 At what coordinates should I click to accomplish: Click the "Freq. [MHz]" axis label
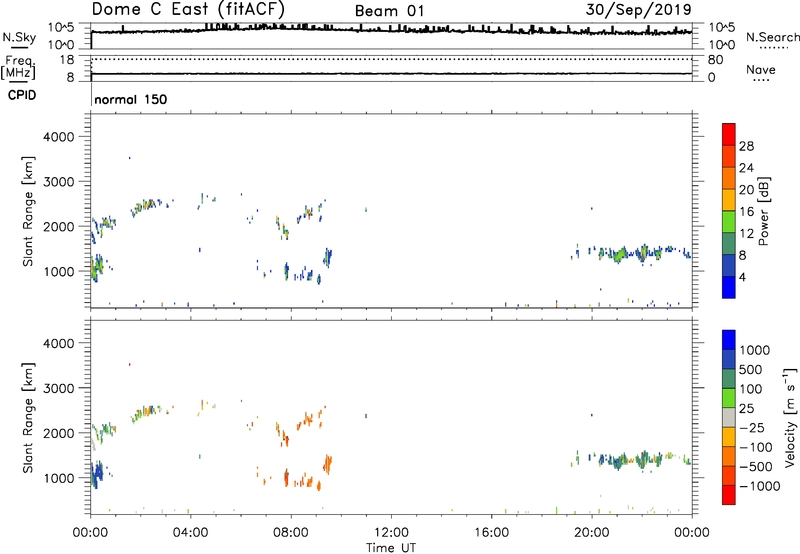[x=18, y=67]
